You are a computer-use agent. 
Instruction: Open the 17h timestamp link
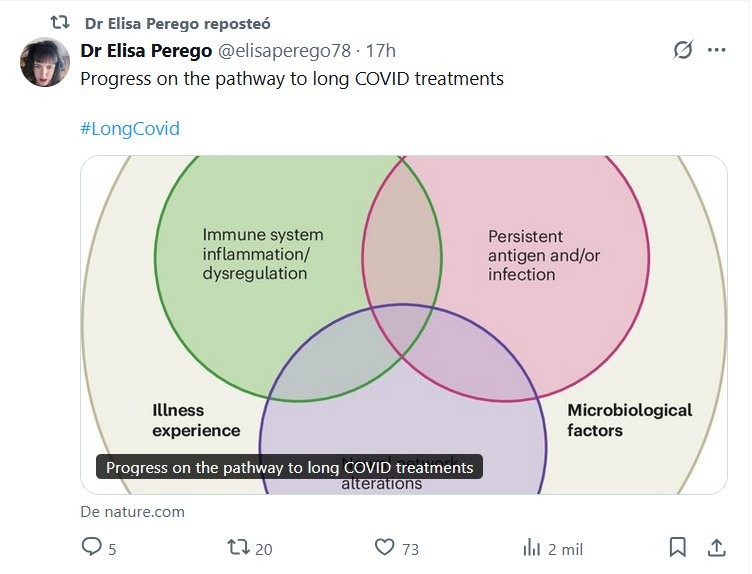point(381,51)
